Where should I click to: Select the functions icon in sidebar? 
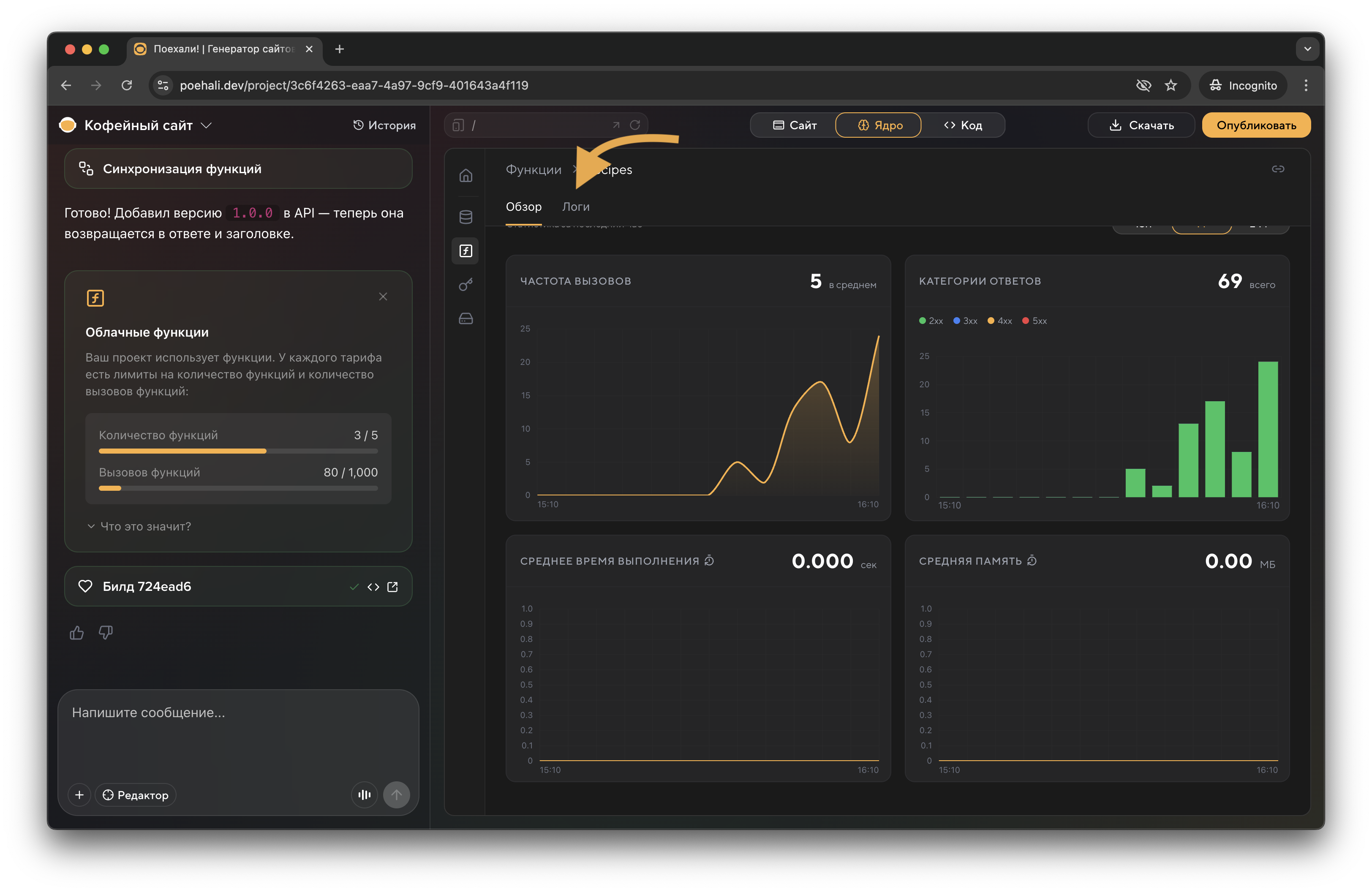[x=466, y=250]
